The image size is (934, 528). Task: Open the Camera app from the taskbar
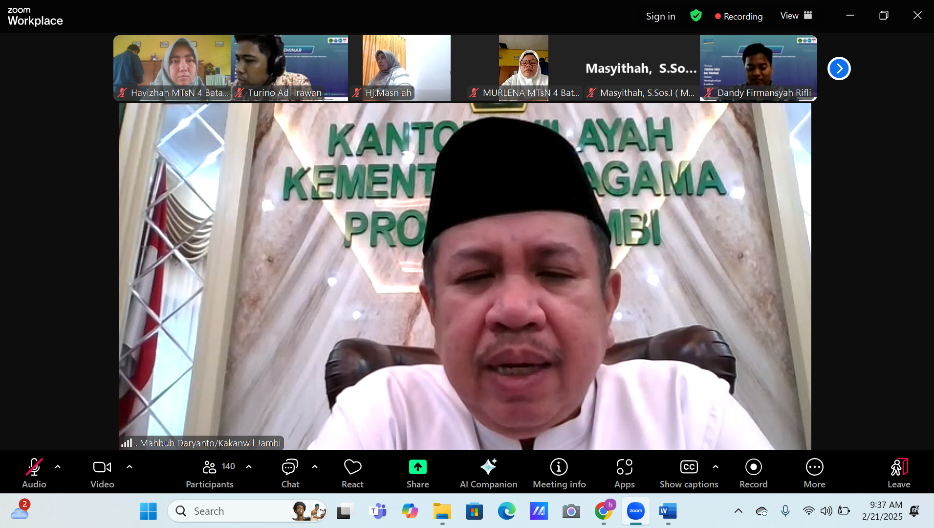pyautogui.click(x=571, y=511)
